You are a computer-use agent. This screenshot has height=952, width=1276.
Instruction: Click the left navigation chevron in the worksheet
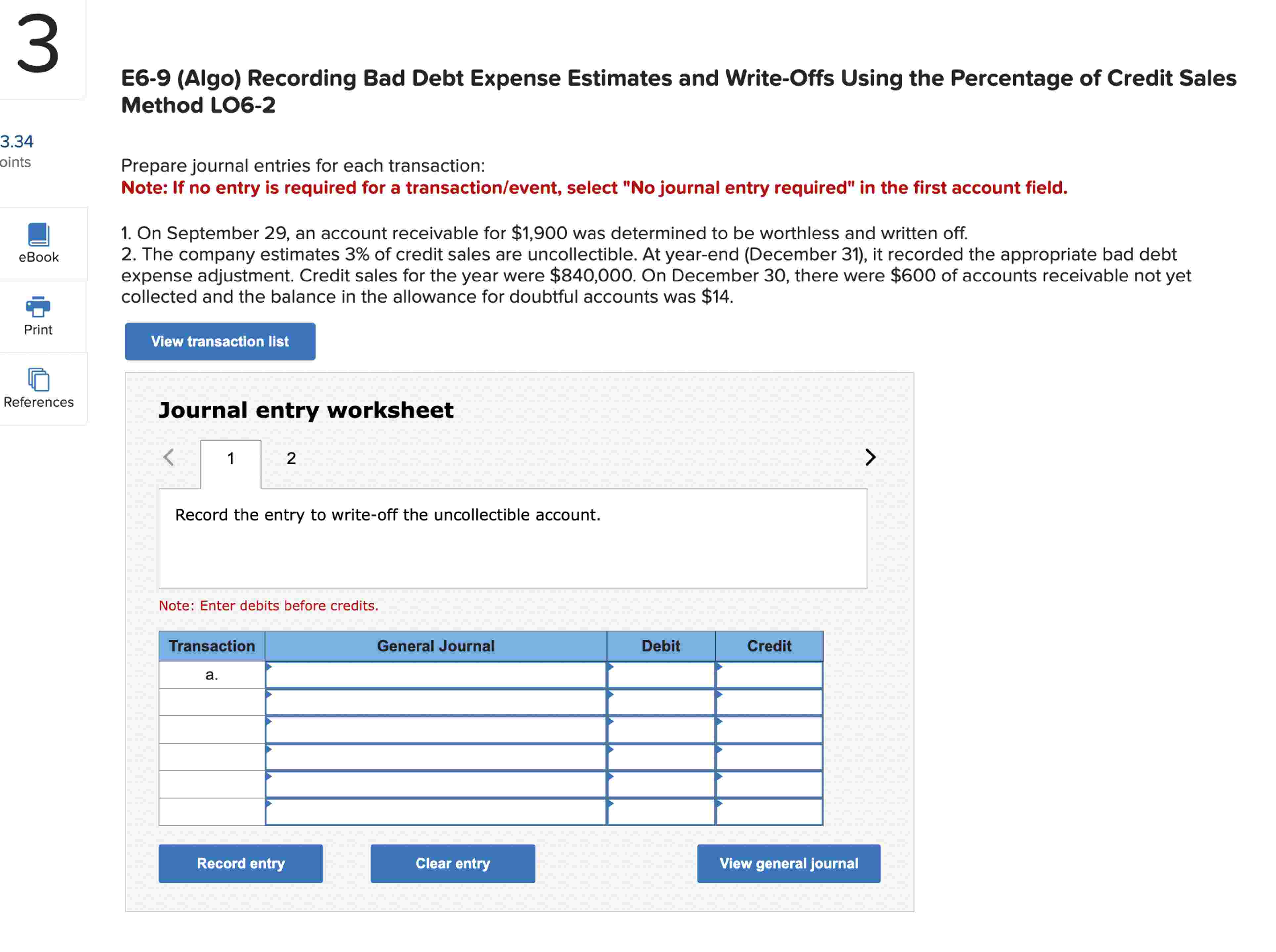[168, 457]
